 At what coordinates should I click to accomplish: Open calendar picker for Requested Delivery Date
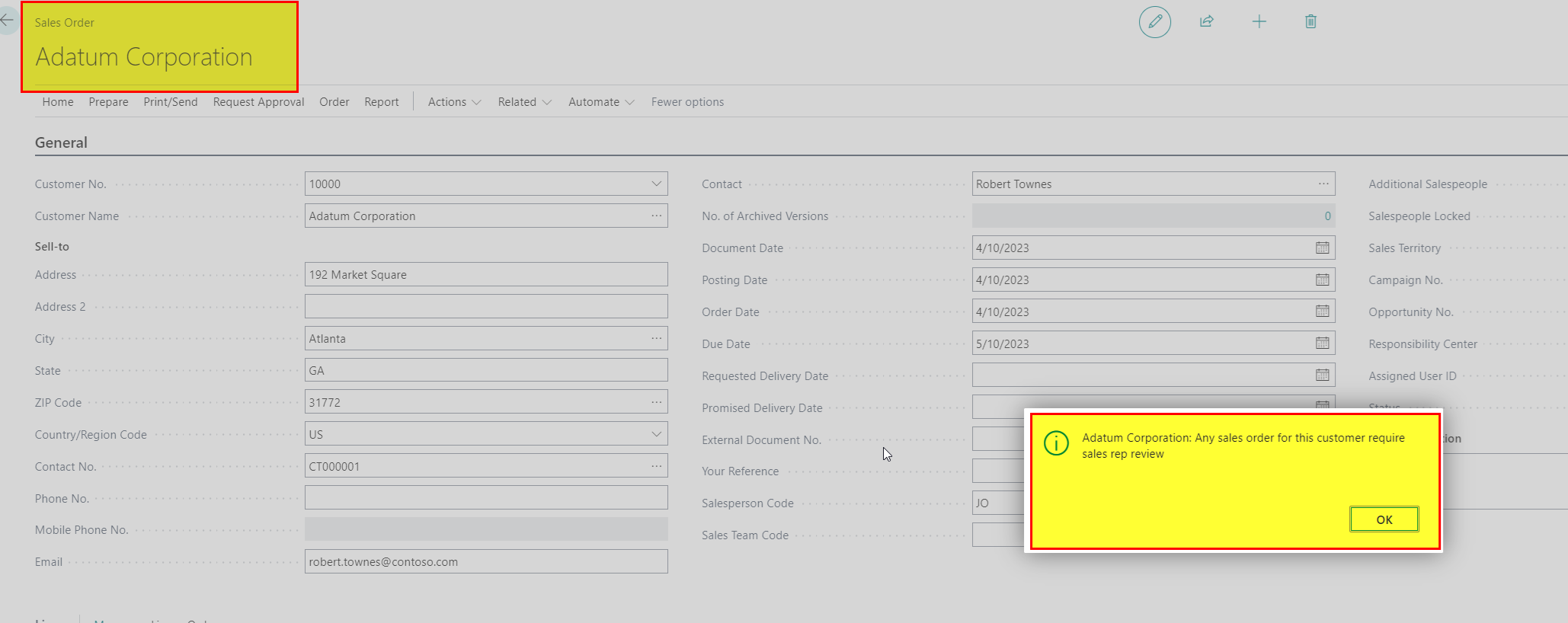pos(1323,375)
